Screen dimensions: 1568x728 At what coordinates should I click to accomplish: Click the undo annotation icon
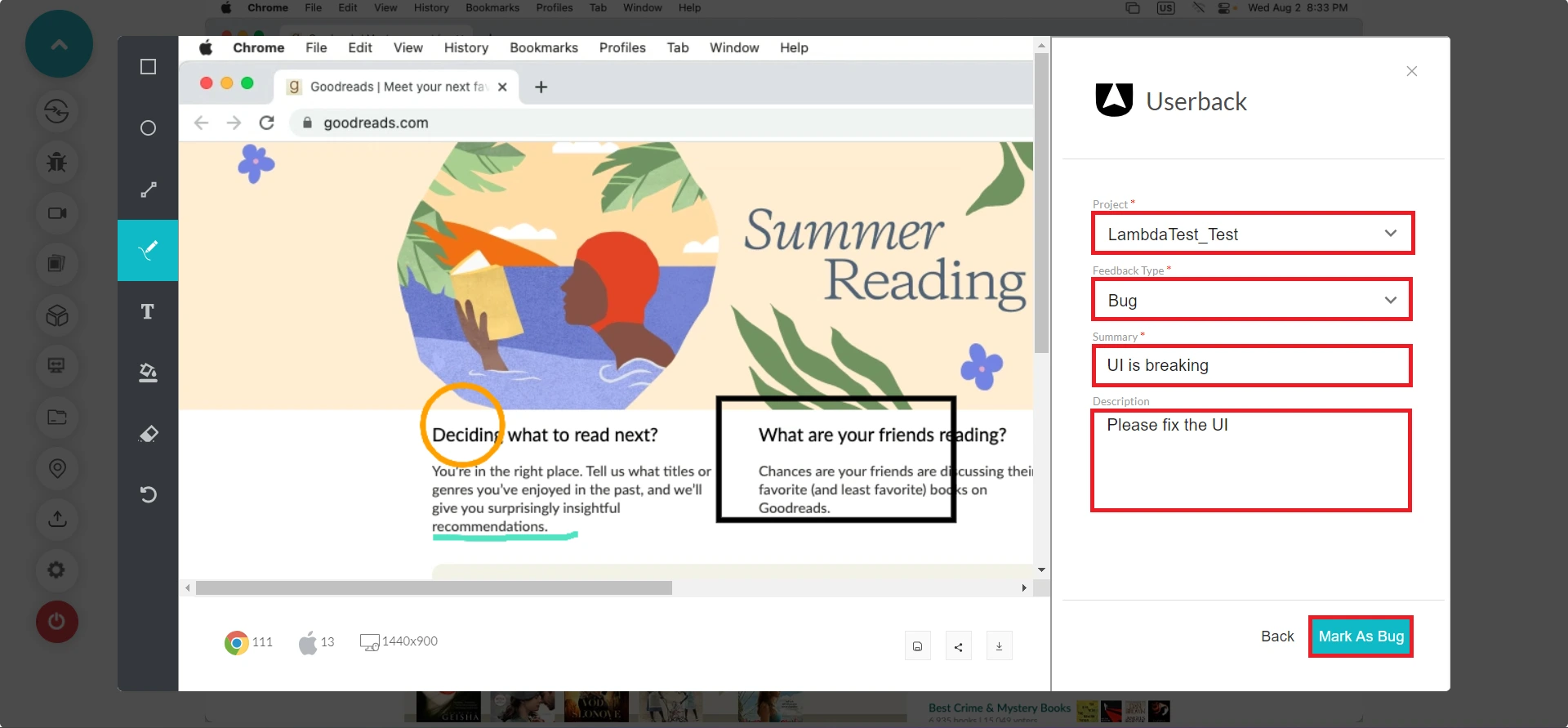point(148,494)
